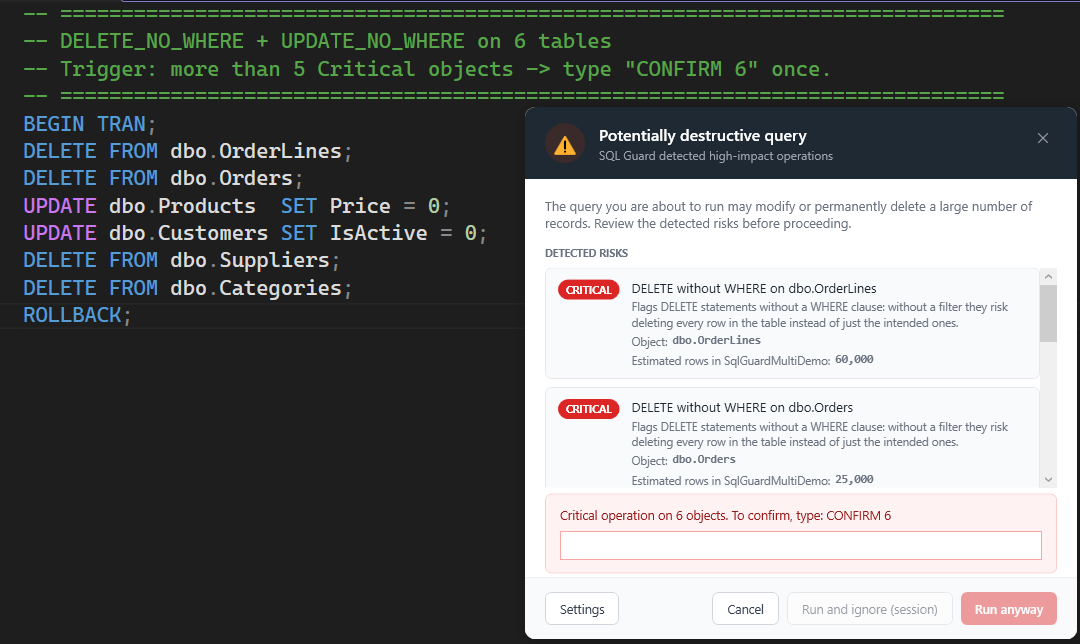Click CRITICAL badge for dbo.OrderLines risk

tap(588, 290)
